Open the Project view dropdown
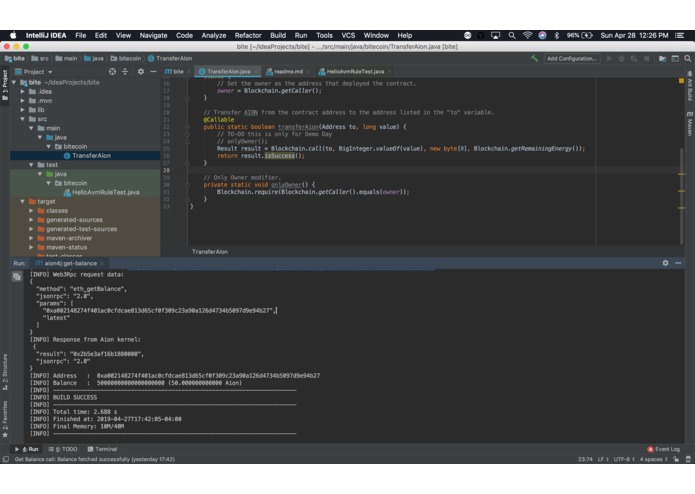Screen dimensions: 695x494 [34, 71]
